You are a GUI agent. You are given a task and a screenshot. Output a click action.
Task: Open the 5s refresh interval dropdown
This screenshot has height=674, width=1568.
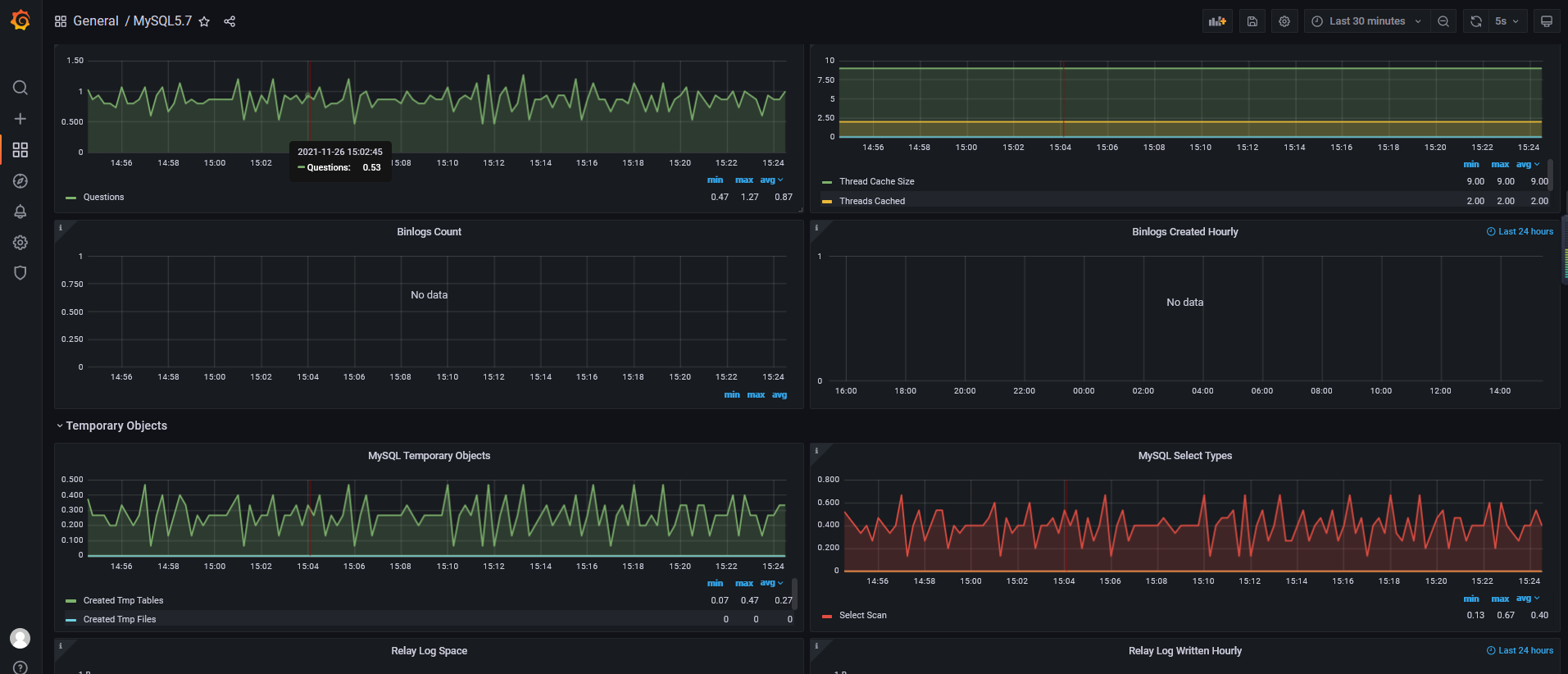[1507, 21]
